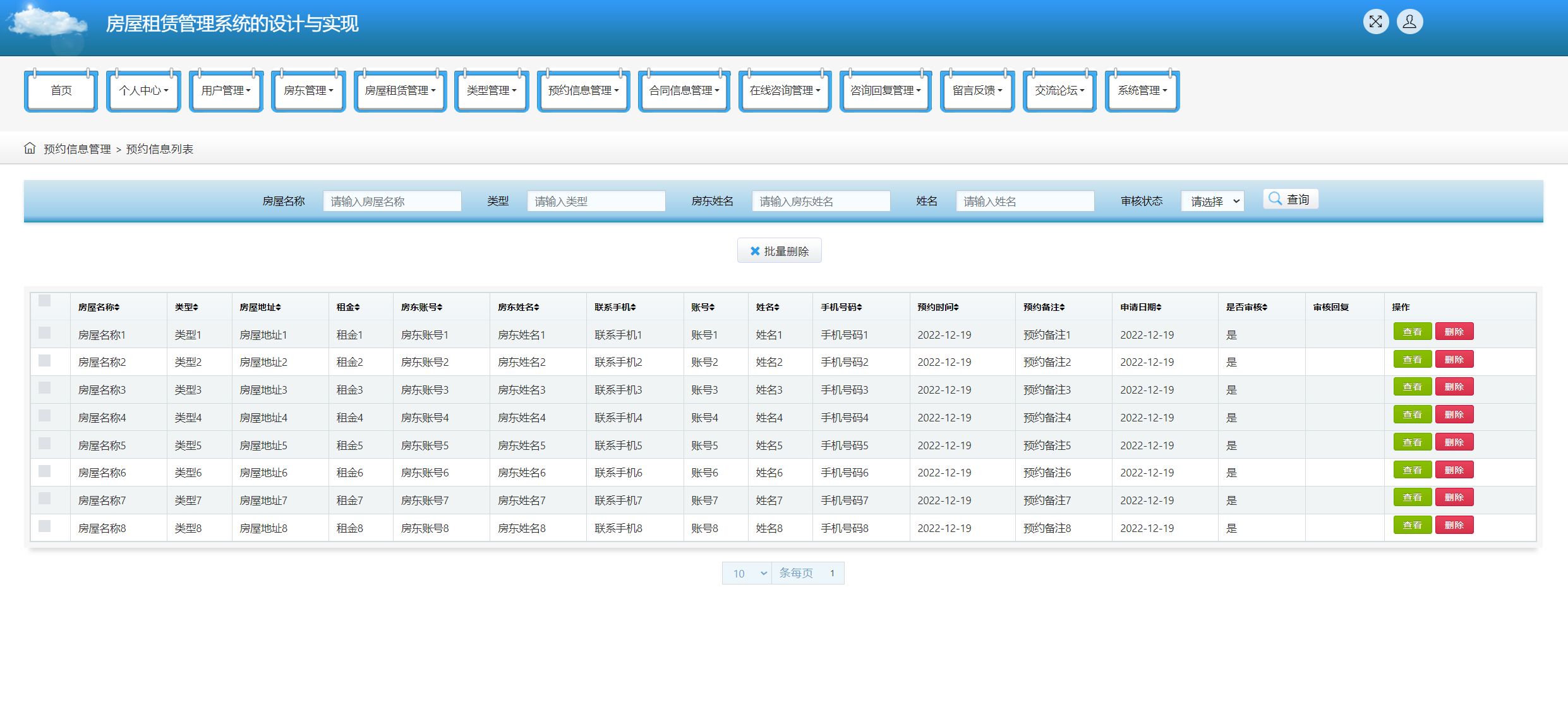Sort table by 租金 column arrows
Screen dimensions: 1568x726
pyautogui.click(x=357, y=307)
